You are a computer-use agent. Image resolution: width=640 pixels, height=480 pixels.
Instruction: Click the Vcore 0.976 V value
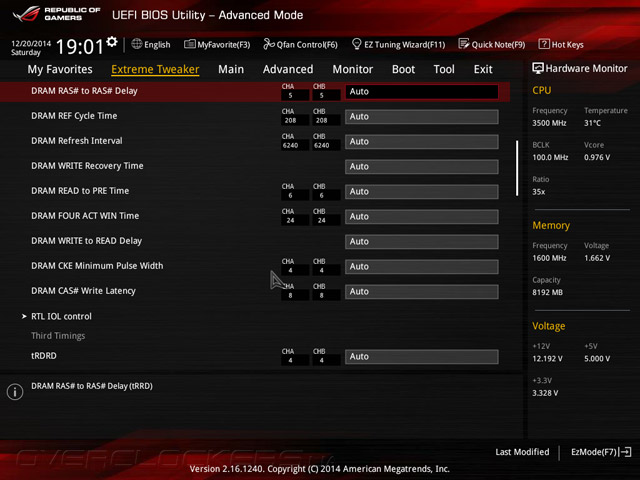[x=597, y=158]
